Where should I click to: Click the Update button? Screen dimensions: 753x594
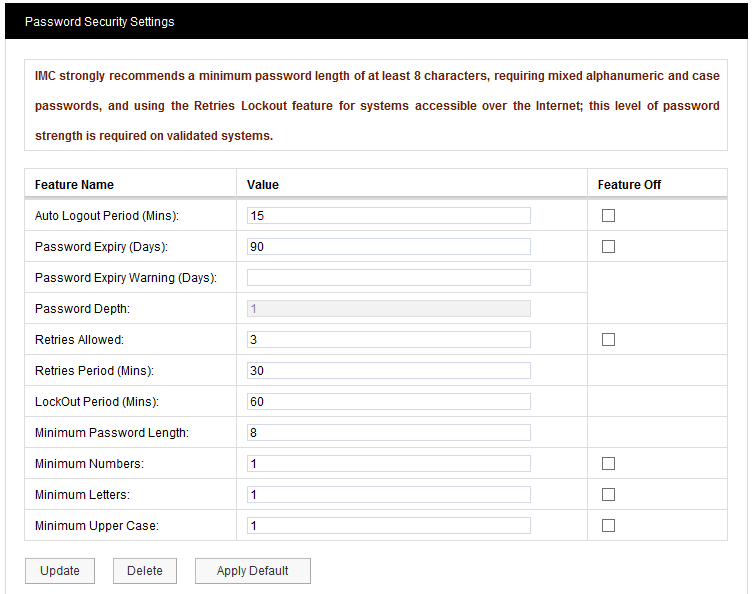pos(60,571)
